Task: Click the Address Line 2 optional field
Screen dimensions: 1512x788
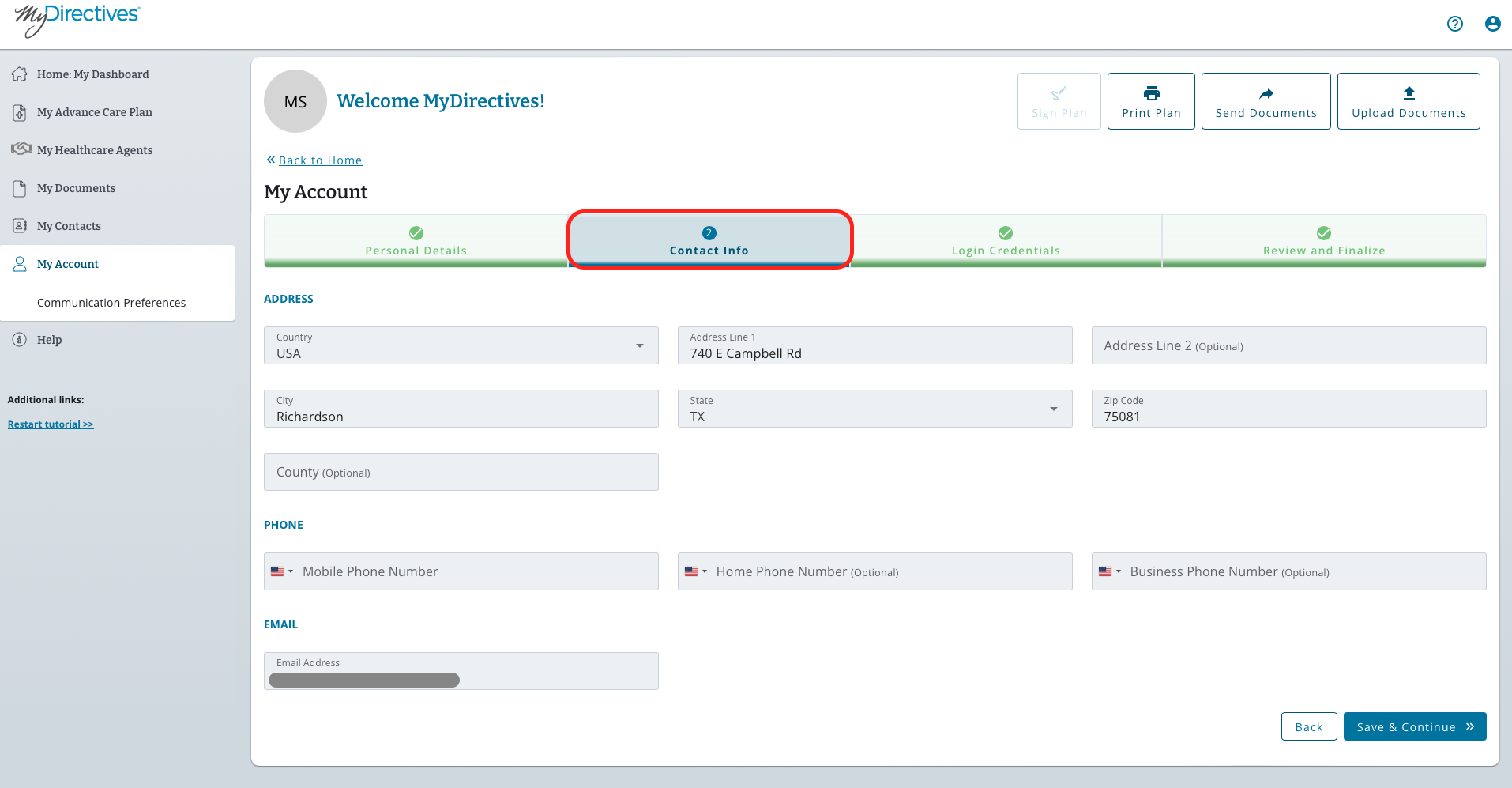Action: (x=1289, y=345)
